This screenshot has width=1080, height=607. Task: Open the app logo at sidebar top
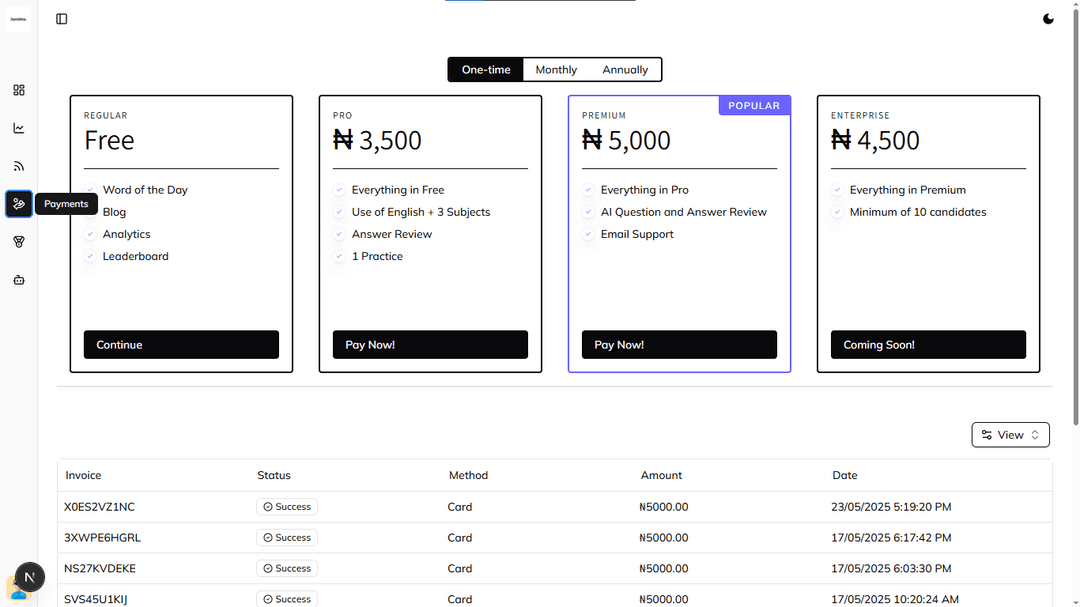pyautogui.click(x=18, y=18)
